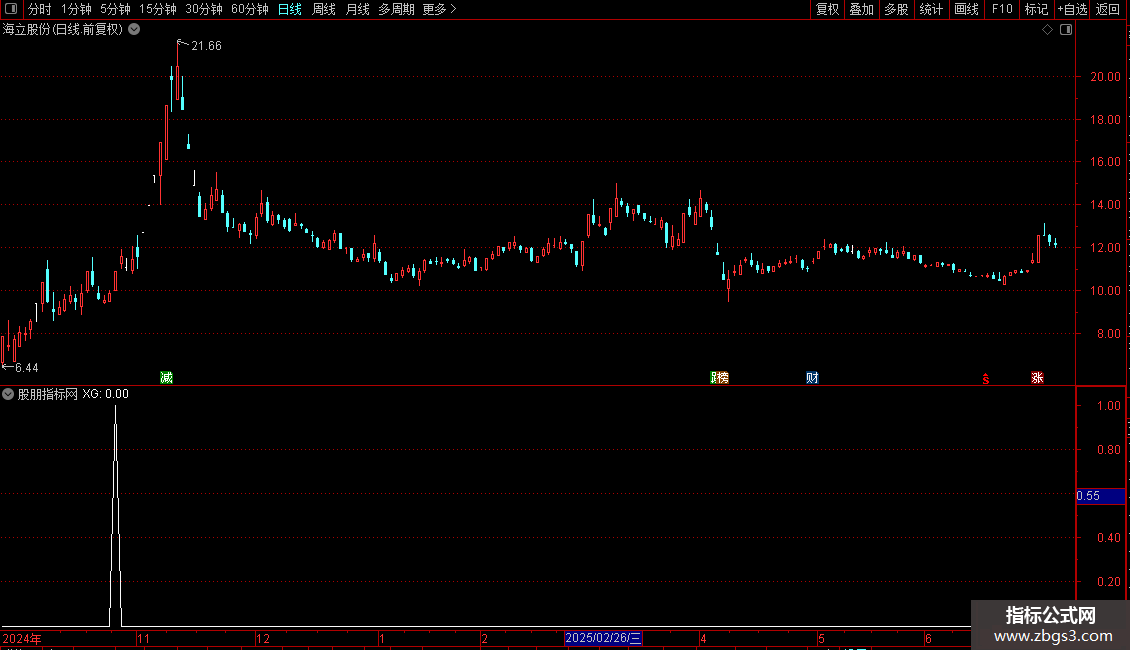
Task: Switch to 60分钟 chart period
Action: pyautogui.click(x=250, y=9)
